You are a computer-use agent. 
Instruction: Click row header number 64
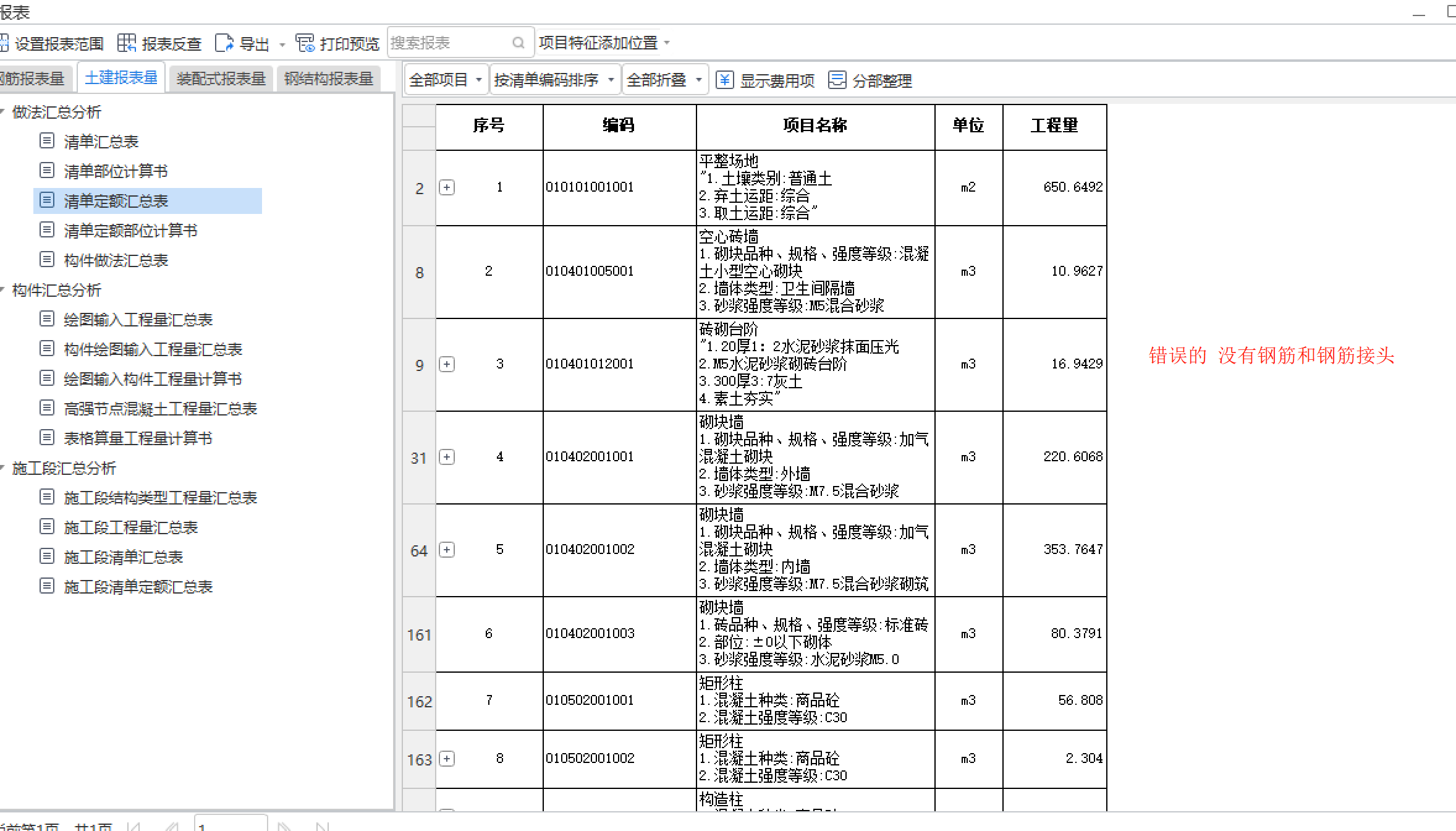point(419,551)
